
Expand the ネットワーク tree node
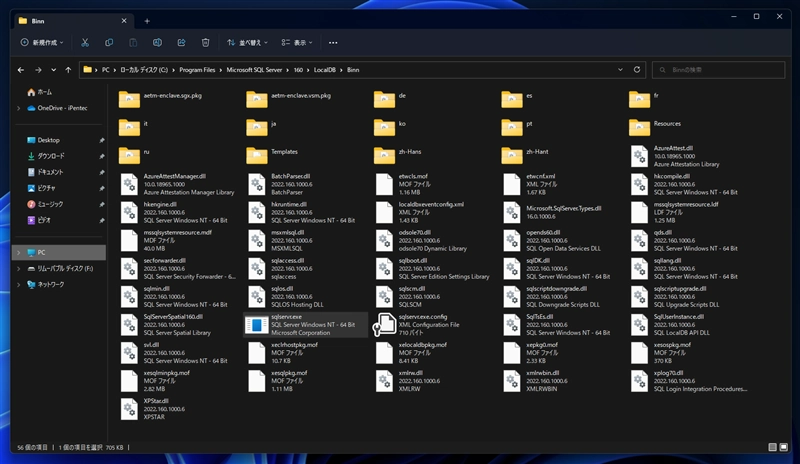[x=19, y=284]
